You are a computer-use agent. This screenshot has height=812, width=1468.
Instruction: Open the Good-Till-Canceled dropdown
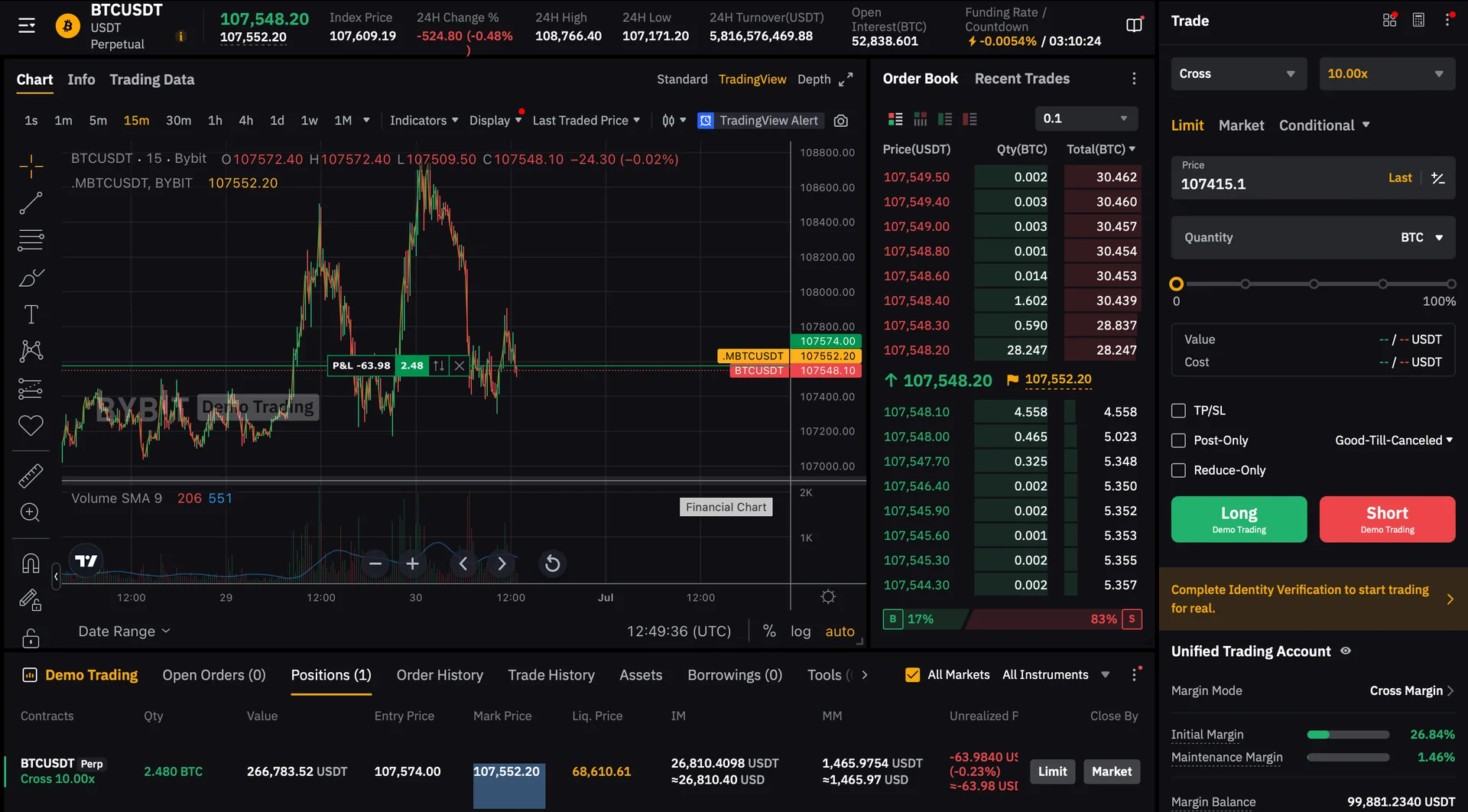point(1393,440)
